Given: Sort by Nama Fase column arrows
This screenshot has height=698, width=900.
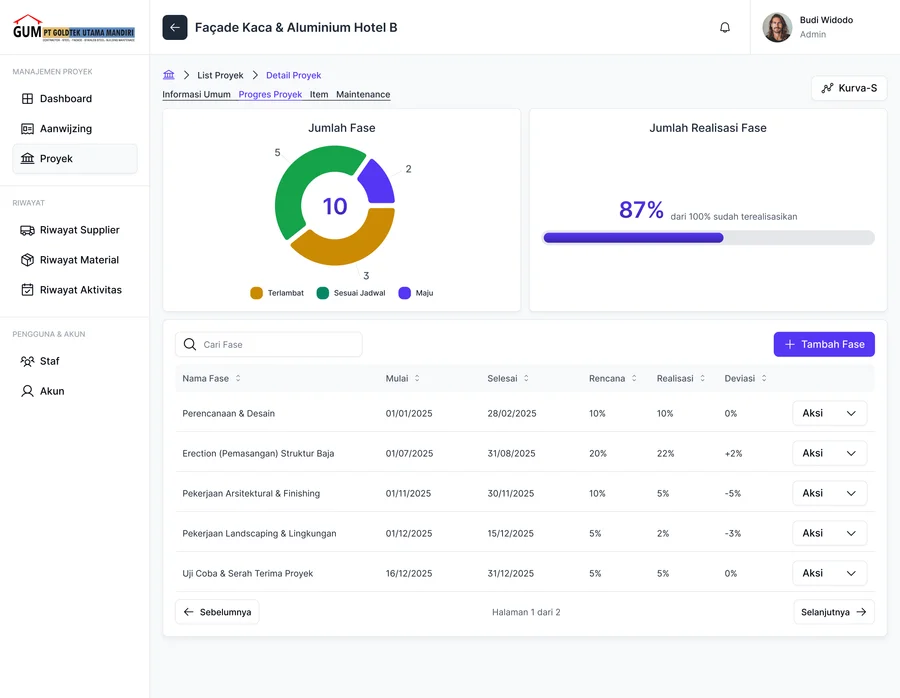Looking at the screenshot, I should pos(238,378).
